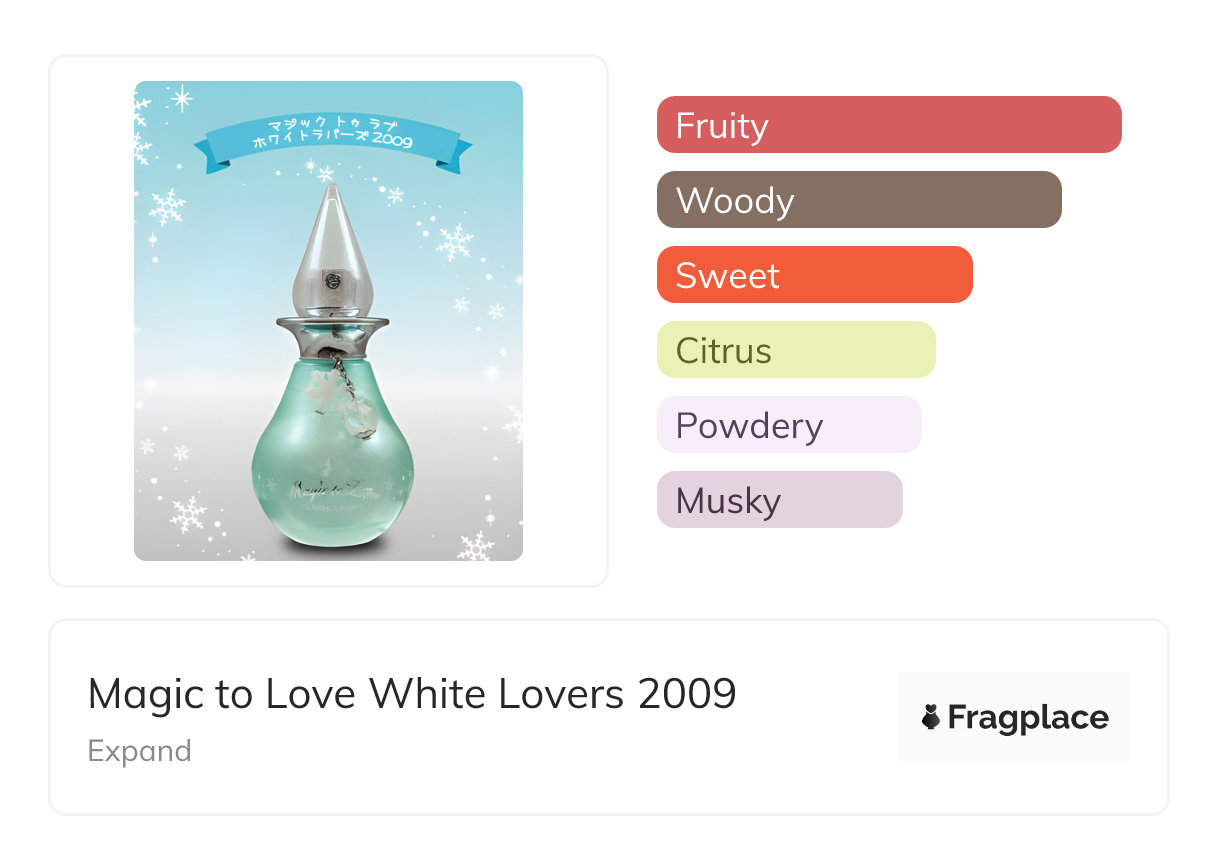The width and height of the screenshot is (1218, 864).
Task: Click the sparkle star at the image's top-left
Action: (x=182, y=98)
